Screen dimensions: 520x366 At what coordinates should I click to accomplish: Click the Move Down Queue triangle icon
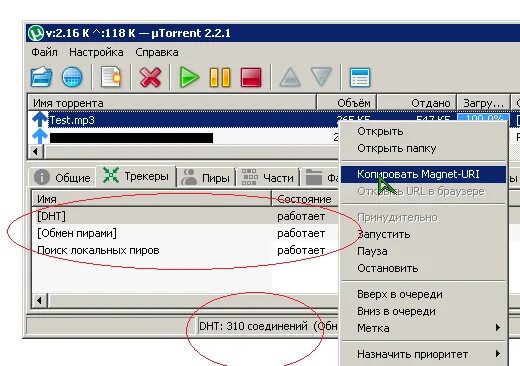(321, 77)
